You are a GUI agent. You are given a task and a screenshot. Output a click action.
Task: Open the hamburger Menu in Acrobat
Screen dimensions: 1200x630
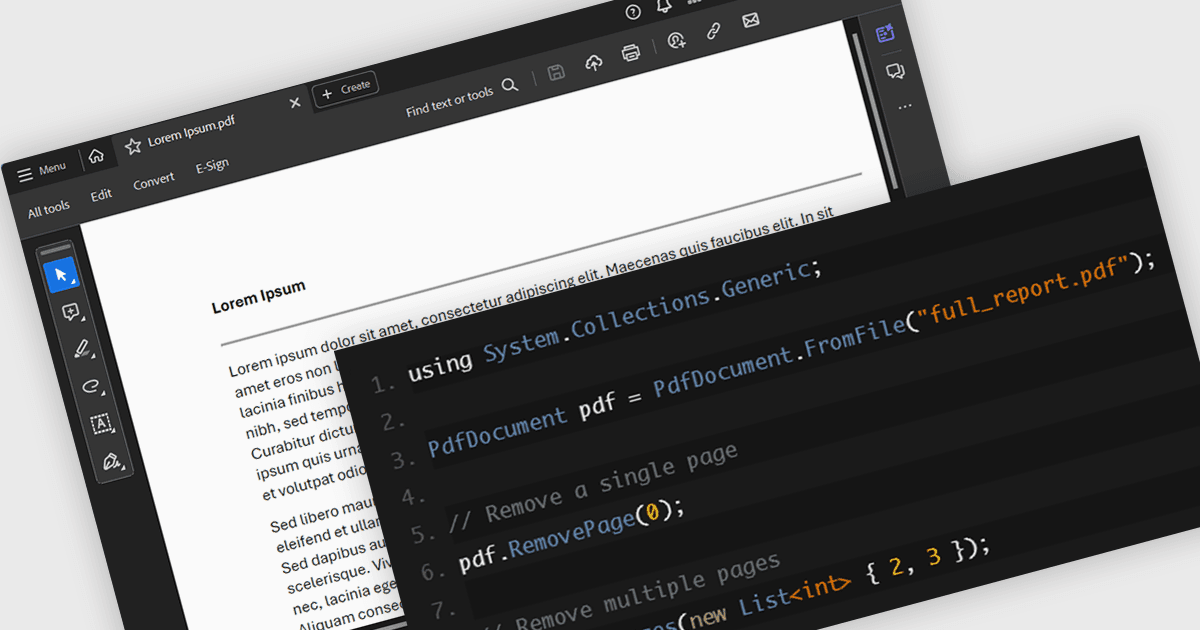pos(41,171)
